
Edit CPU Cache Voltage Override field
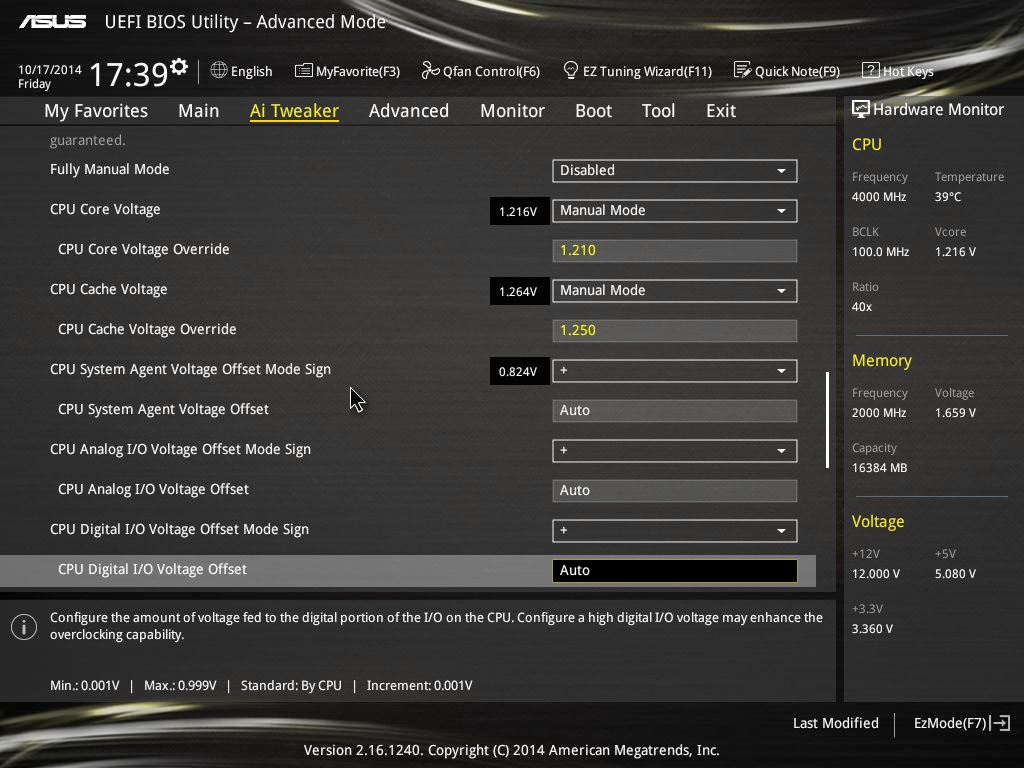pos(675,330)
